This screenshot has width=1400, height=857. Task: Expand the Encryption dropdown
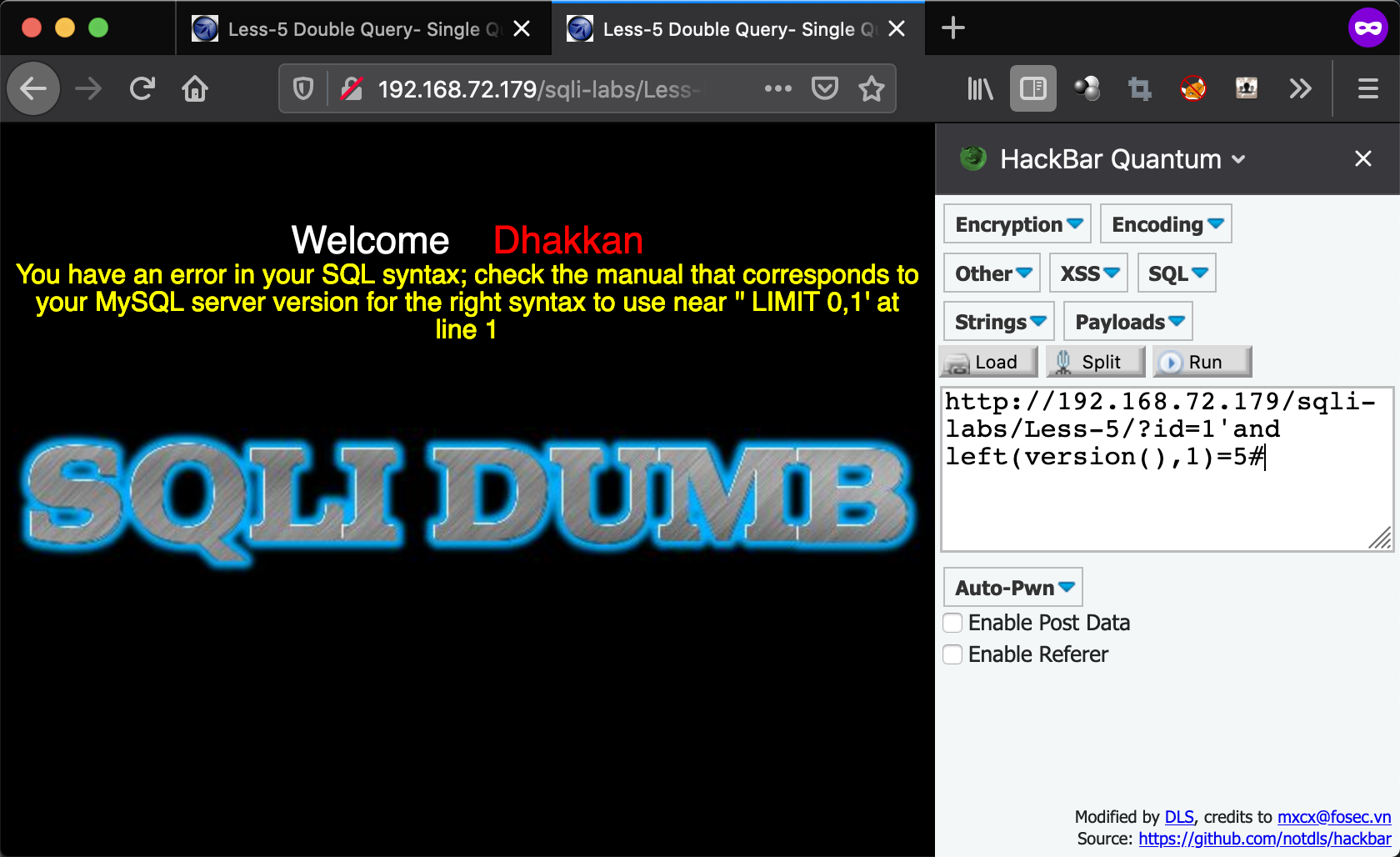tap(1017, 224)
